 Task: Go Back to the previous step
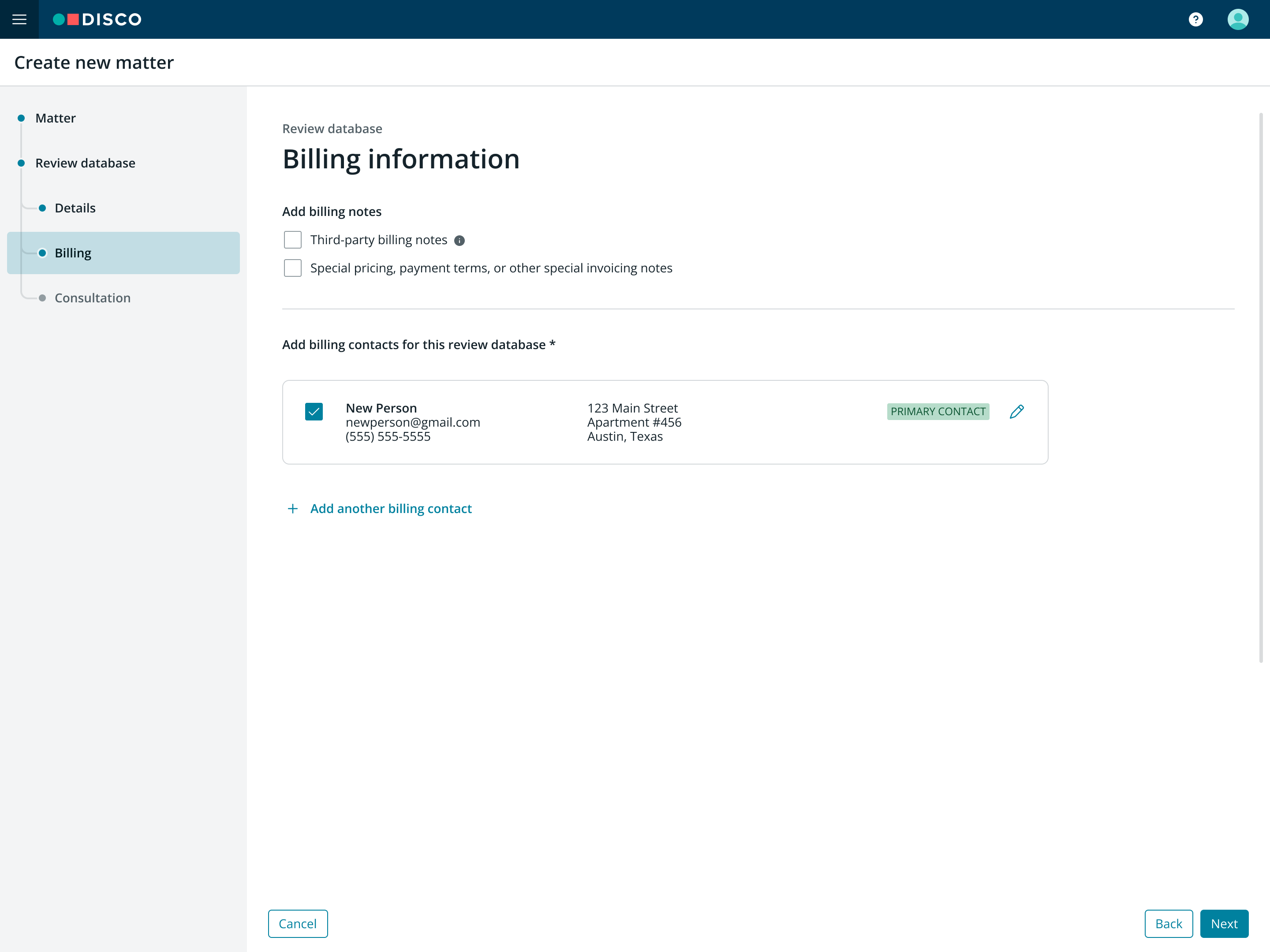pyautogui.click(x=1169, y=923)
